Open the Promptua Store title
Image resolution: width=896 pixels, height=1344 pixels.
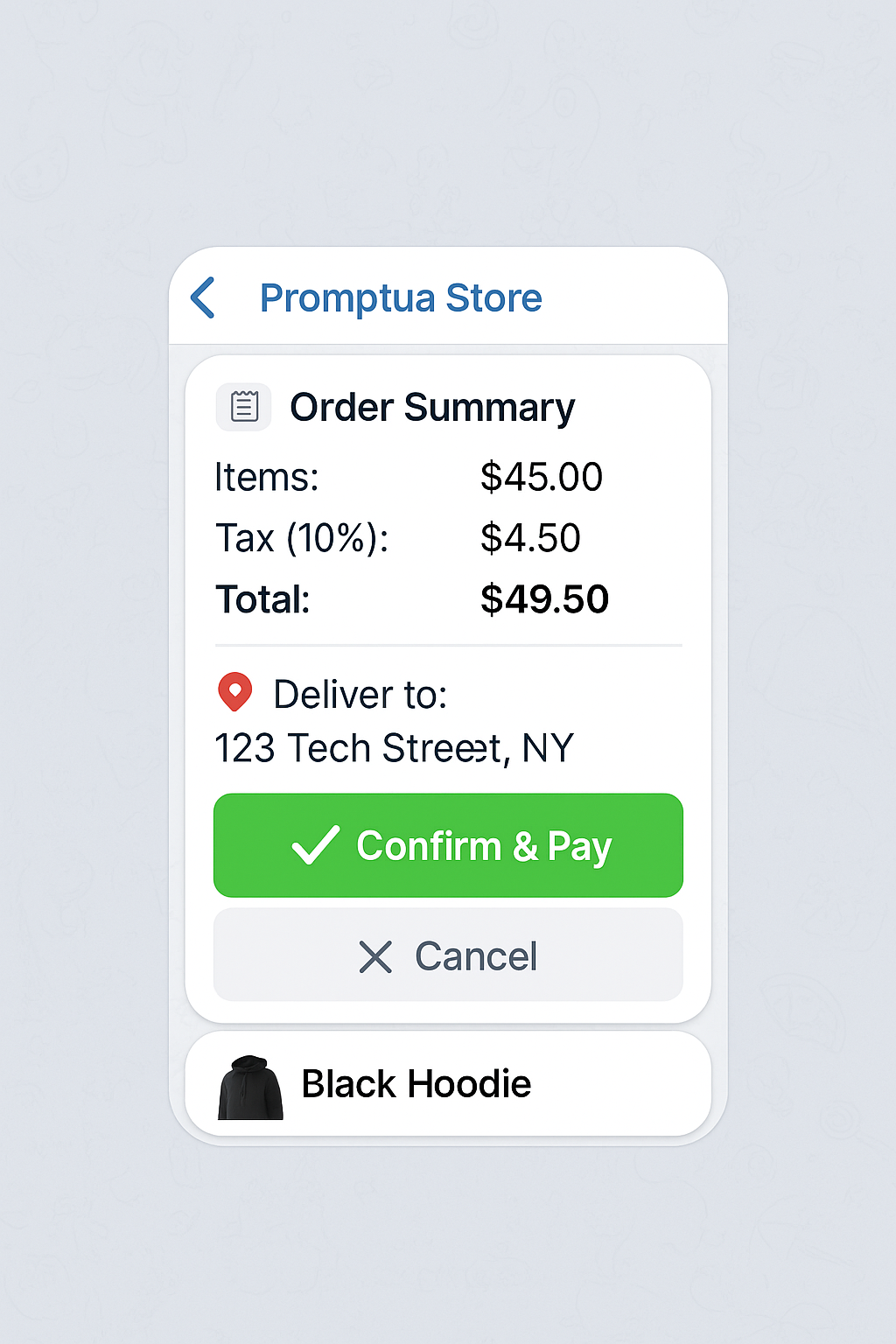click(x=401, y=298)
